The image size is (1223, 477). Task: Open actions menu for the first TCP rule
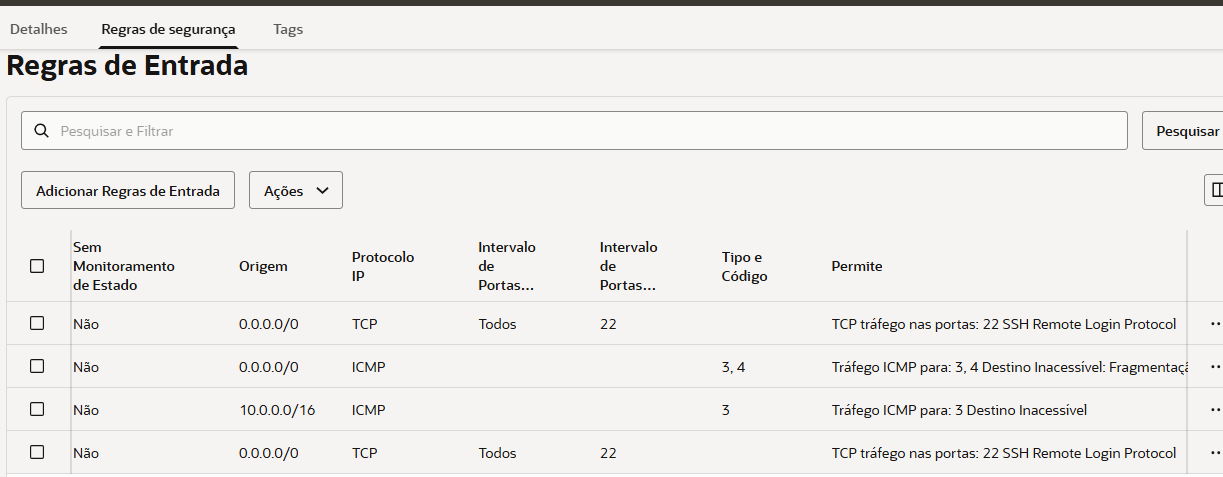1215,324
